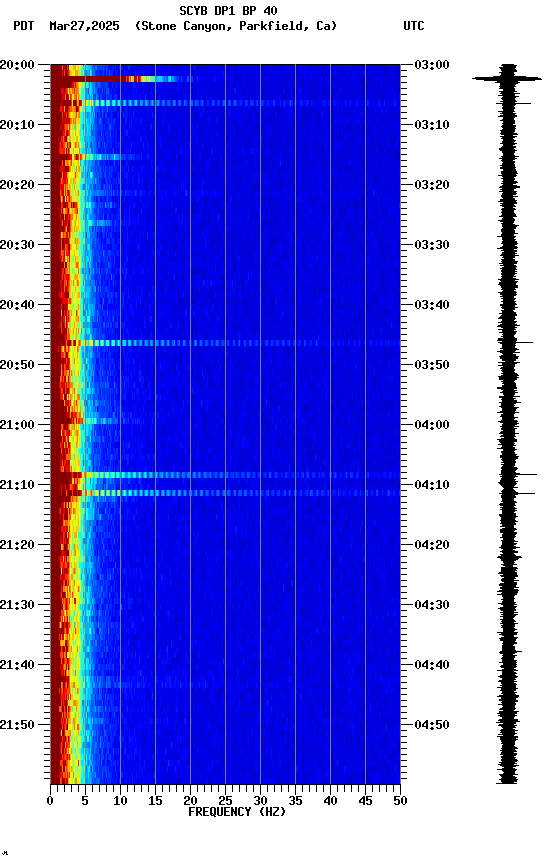Click the '21:40' PDT time label
This screenshot has height=864, width=552.
pyautogui.click(x=17, y=666)
